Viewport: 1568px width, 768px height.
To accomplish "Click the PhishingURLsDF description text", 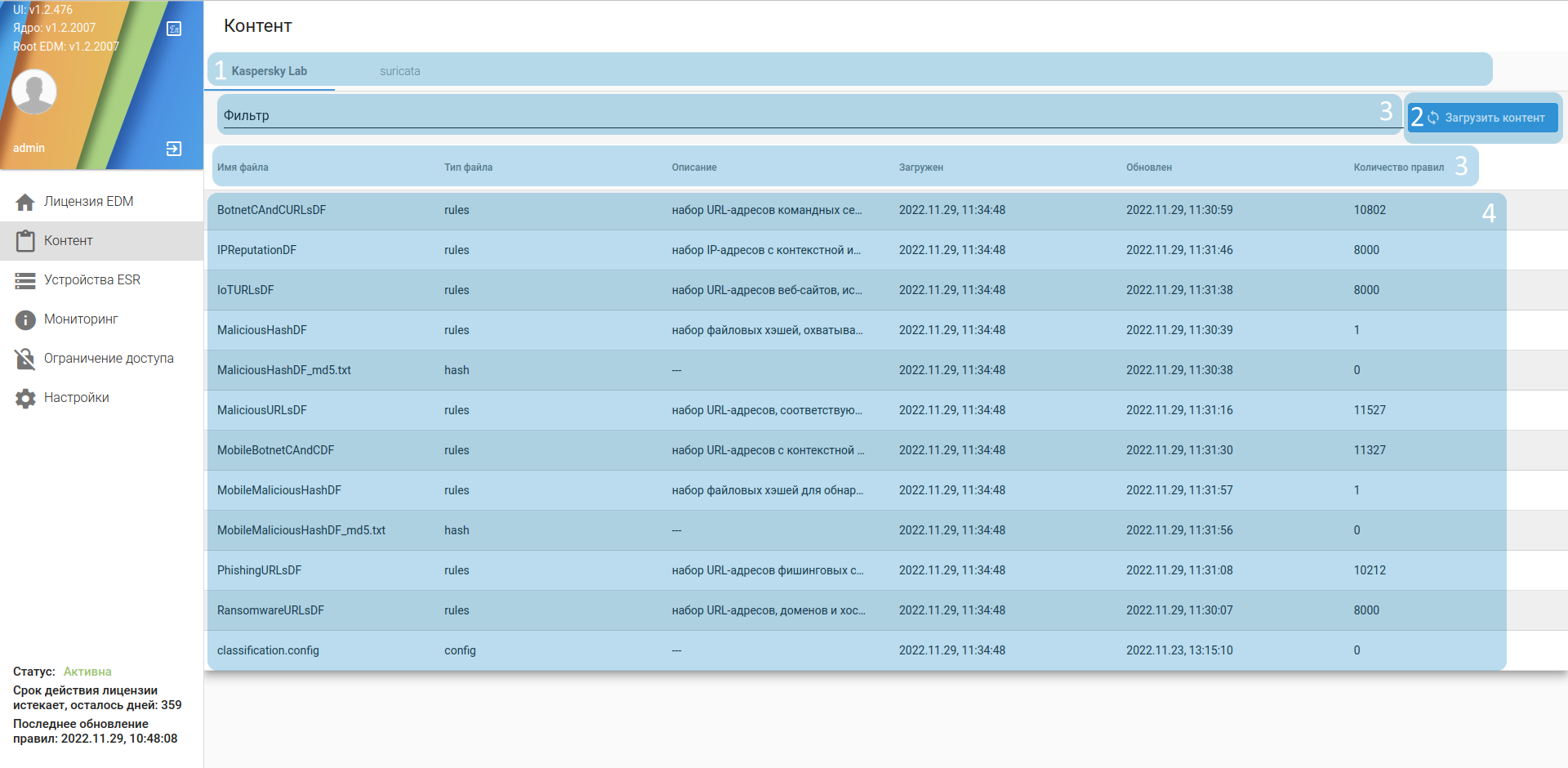I will point(768,570).
